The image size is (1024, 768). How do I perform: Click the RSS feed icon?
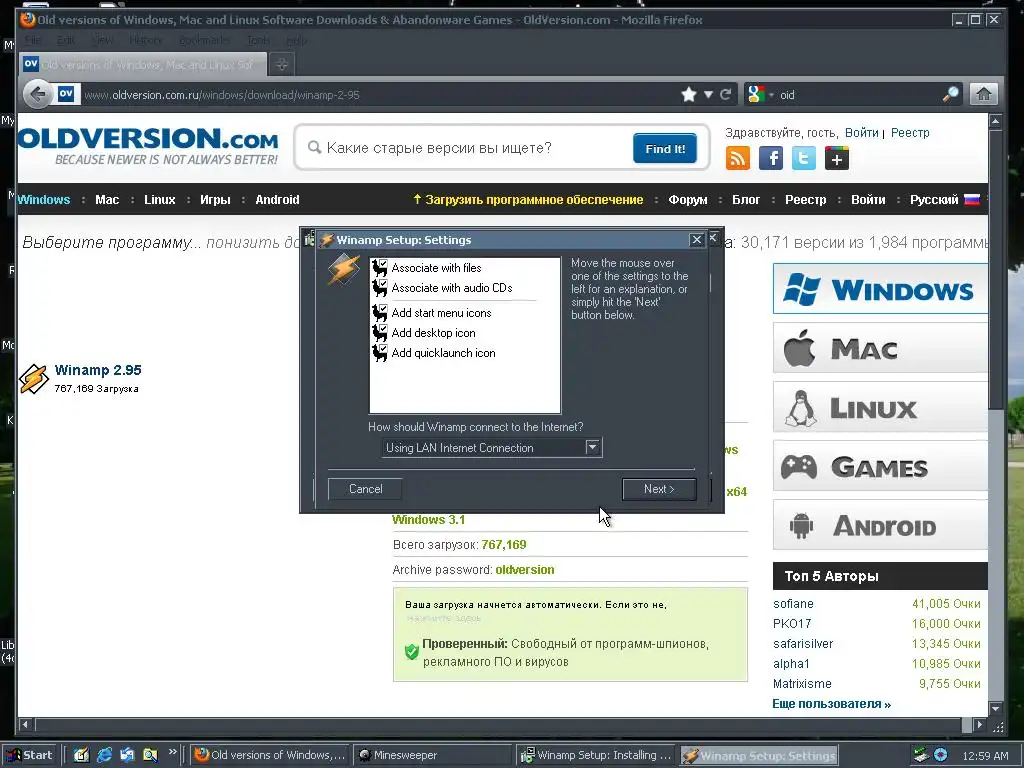pos(738,159)
